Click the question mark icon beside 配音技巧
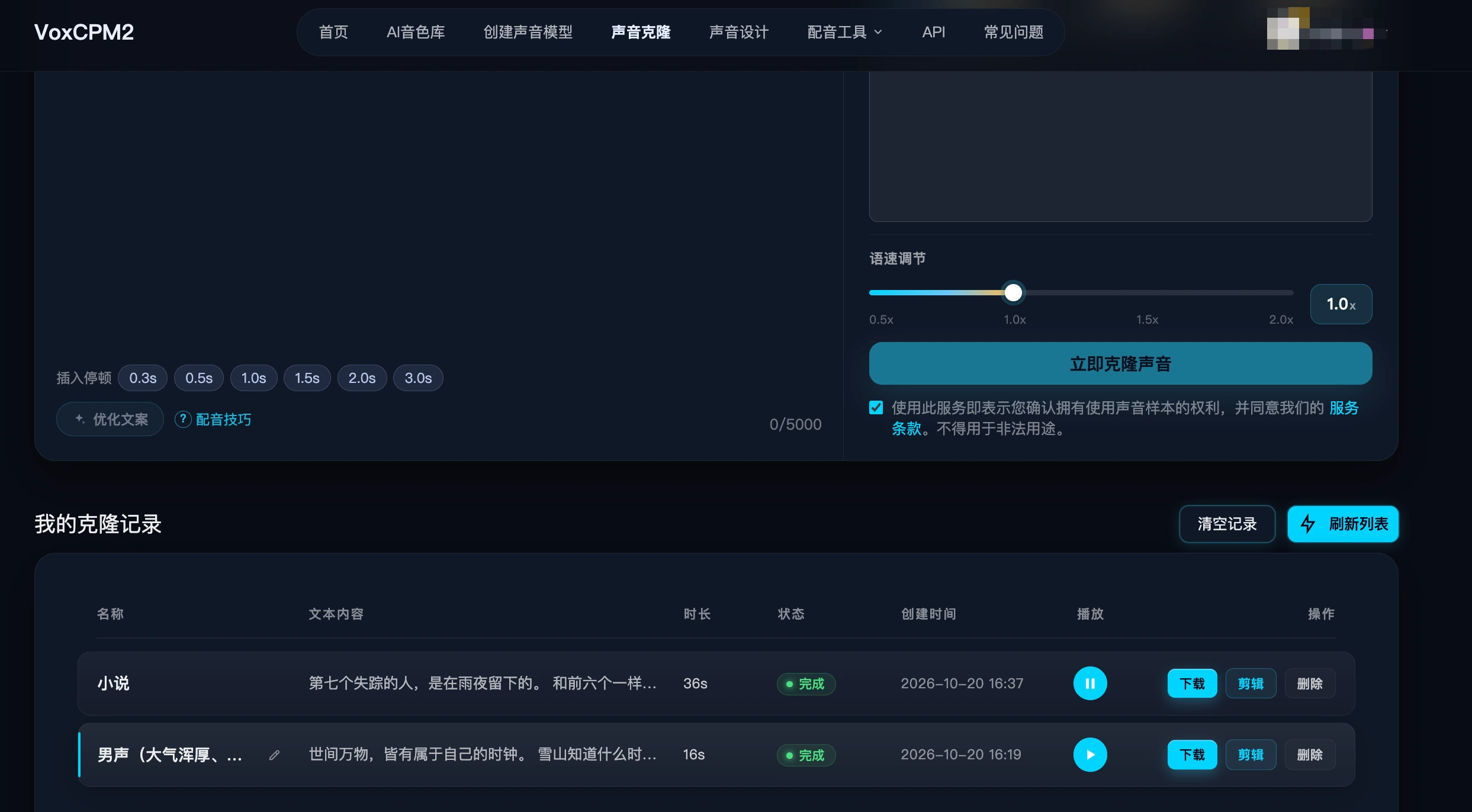Viewport: 1472px width, 812px height. coord(183,419)
